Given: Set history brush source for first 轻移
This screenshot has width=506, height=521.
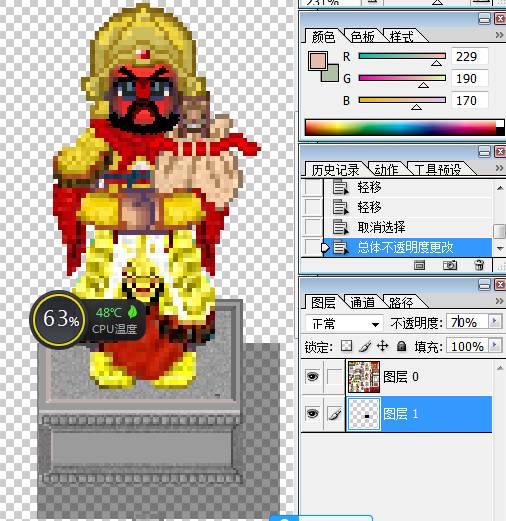Looking at the screenshot, I should point(313,187).
